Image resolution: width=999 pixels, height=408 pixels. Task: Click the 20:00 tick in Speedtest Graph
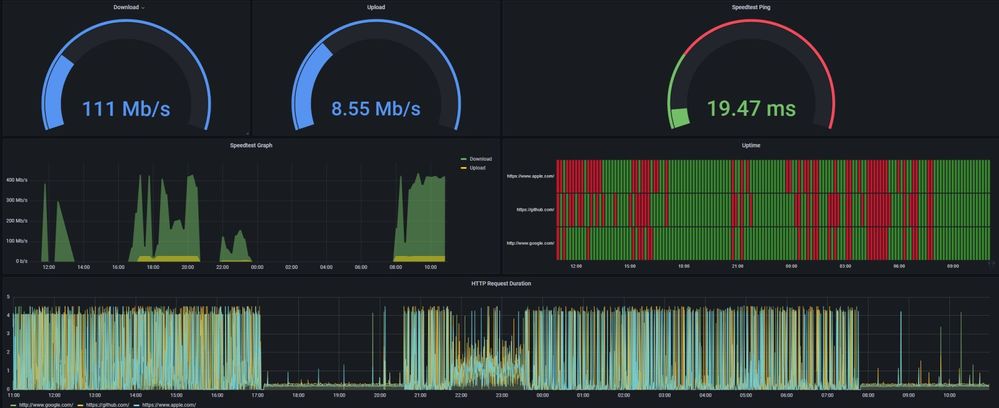pos(187,267)
